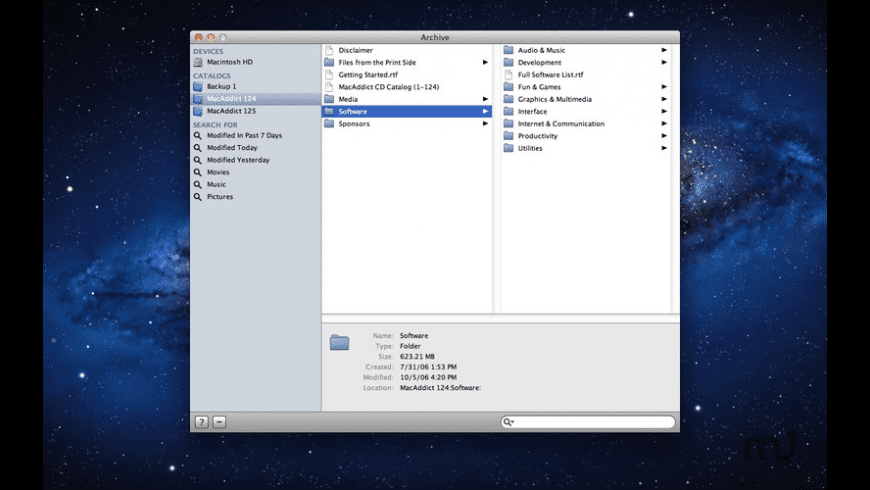Select the MacAddict 125 catalog label
Screen dimensions: 870x490
(x=231, y=111)
